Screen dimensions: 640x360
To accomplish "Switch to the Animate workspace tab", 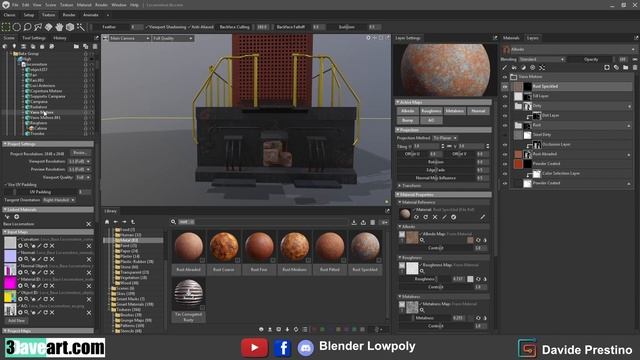I will (x=91, y=15).
